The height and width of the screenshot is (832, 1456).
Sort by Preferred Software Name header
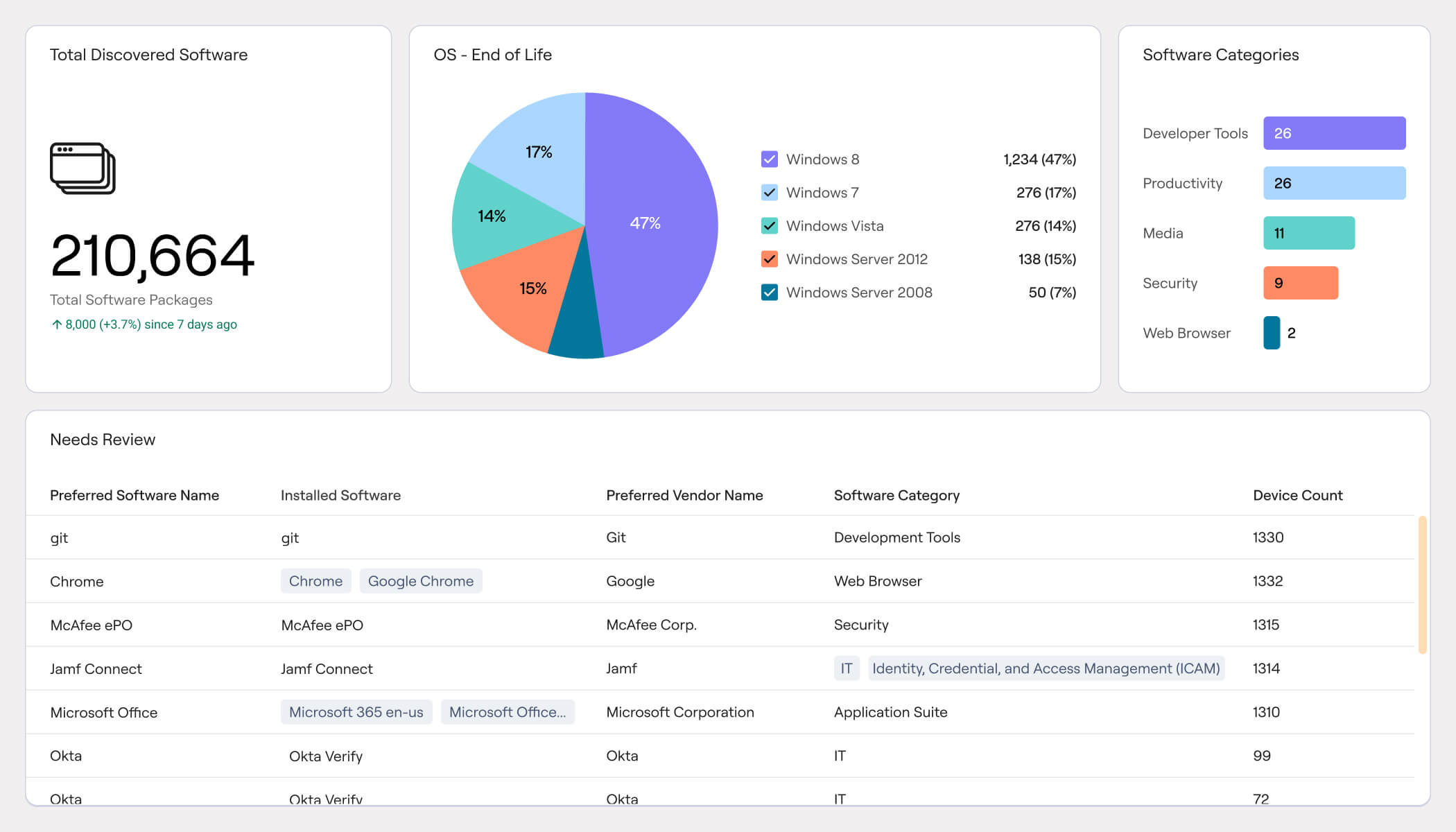tap(135, 495)
